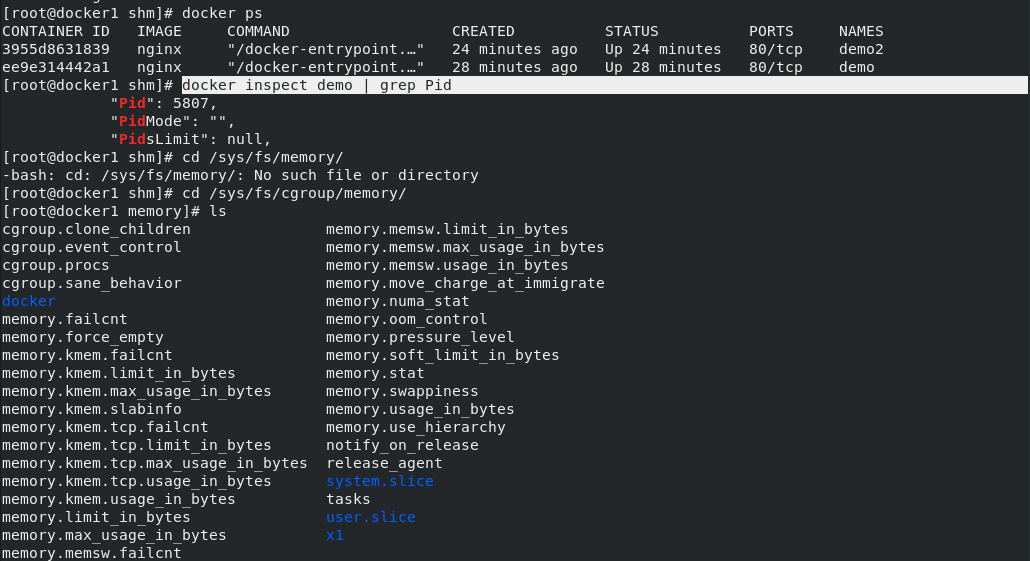This screenshot has width=1030, height=561.
Task: Click memory.force_empty file name
Action: click(x=83, y=337)
